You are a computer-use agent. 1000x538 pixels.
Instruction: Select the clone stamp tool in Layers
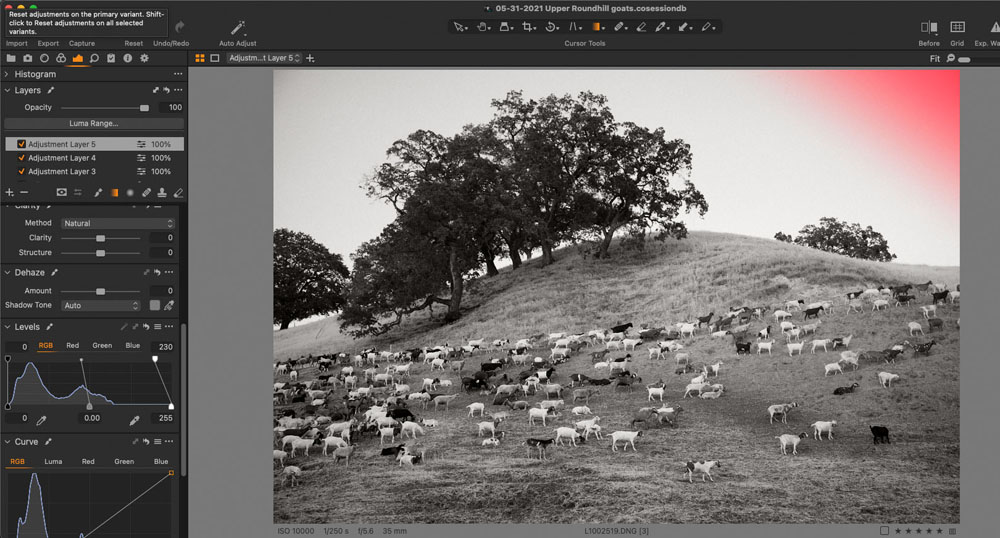(x=162, y=193)
